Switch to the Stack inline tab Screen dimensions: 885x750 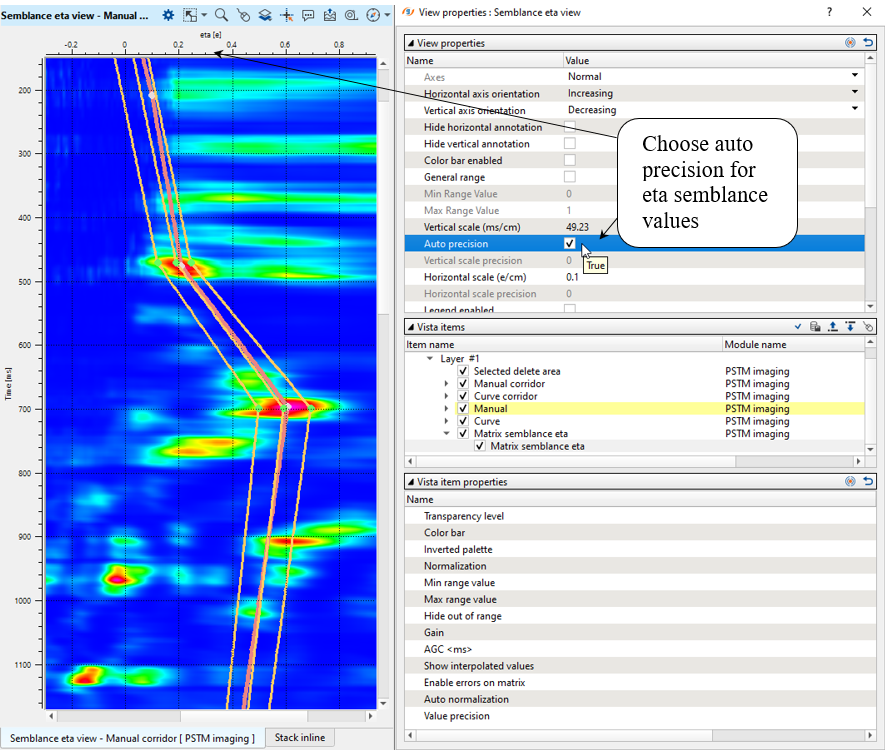coord(301,738)
